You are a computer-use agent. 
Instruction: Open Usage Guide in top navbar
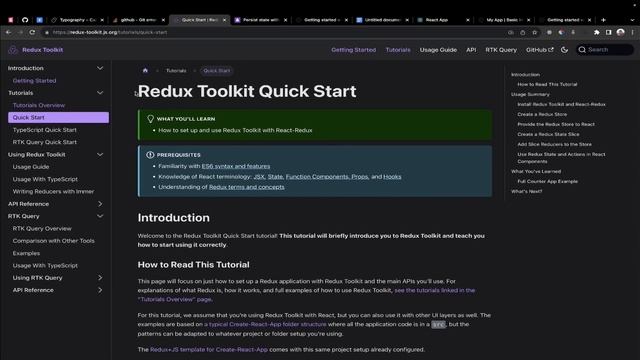438,50
